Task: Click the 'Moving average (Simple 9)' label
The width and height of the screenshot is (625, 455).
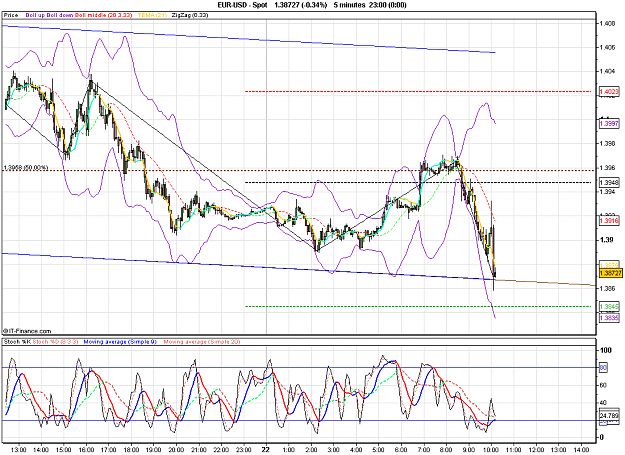Action: (x=120, y=342)
